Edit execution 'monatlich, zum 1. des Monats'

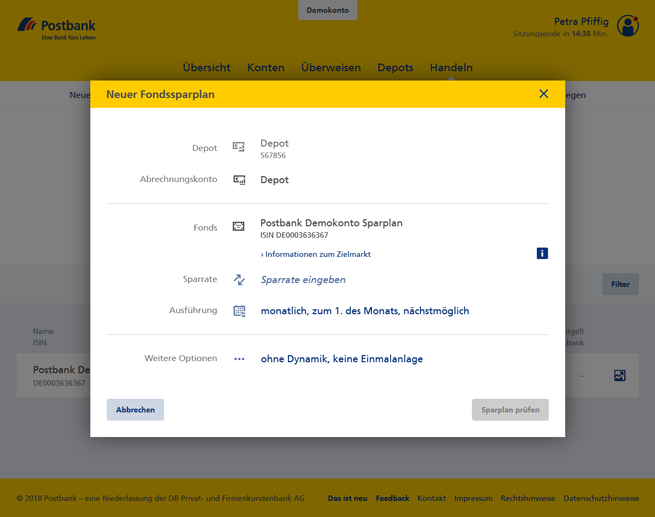(x=365, y=311)
